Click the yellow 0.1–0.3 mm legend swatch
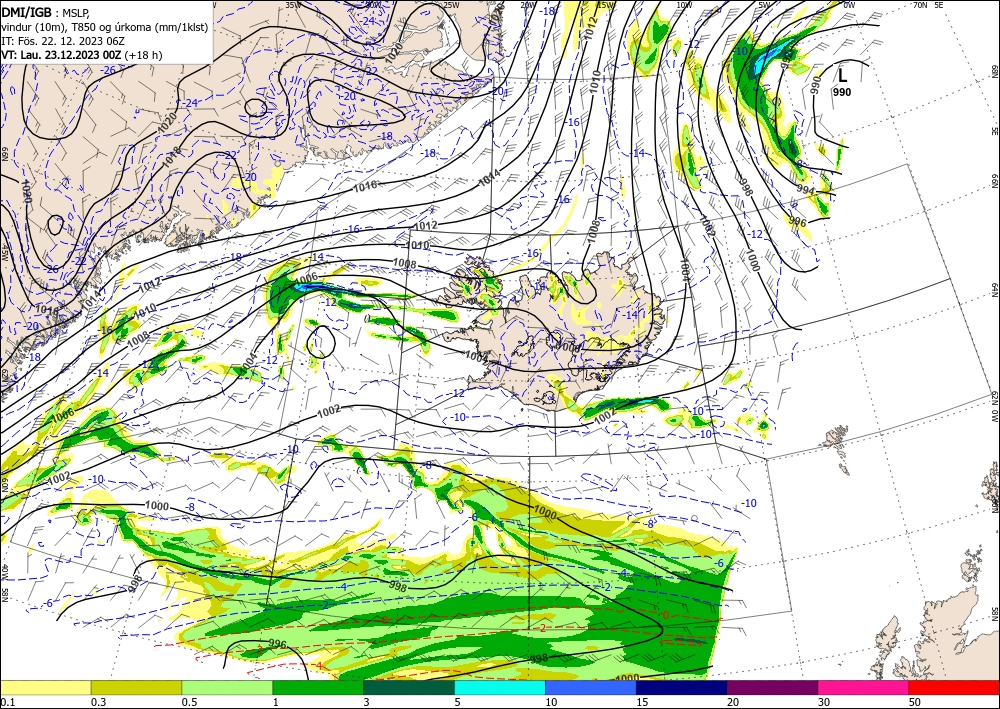 coord(45,687)
